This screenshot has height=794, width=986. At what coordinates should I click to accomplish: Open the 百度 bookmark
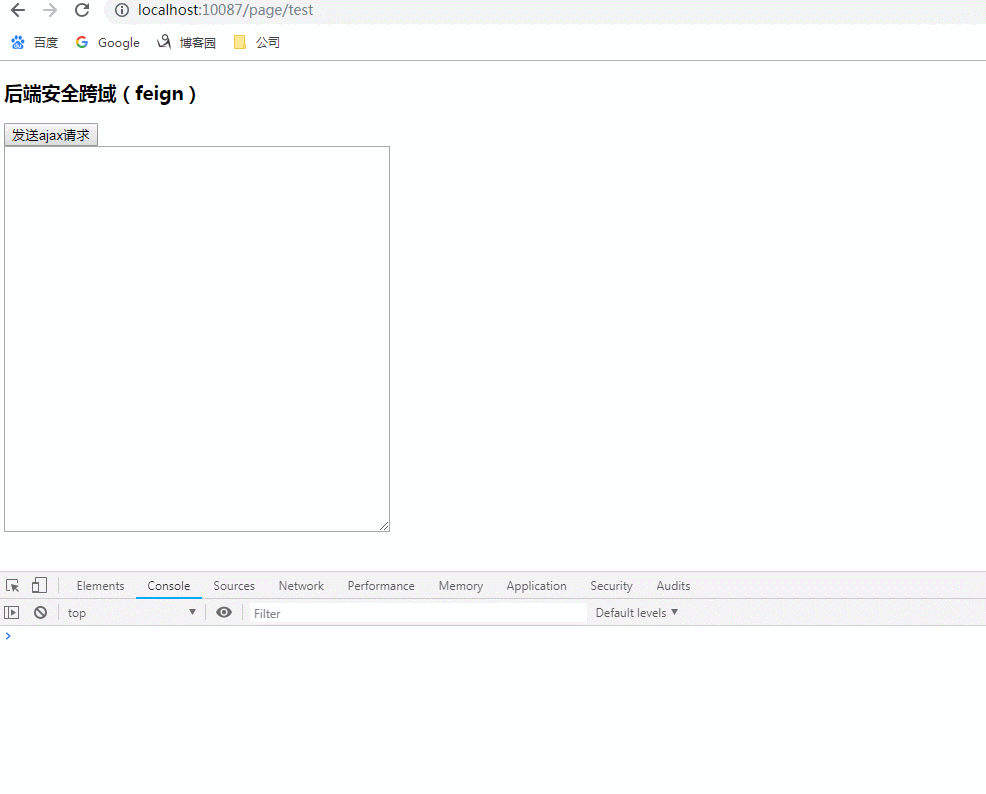pyautogui.click(x=35, y=42)
